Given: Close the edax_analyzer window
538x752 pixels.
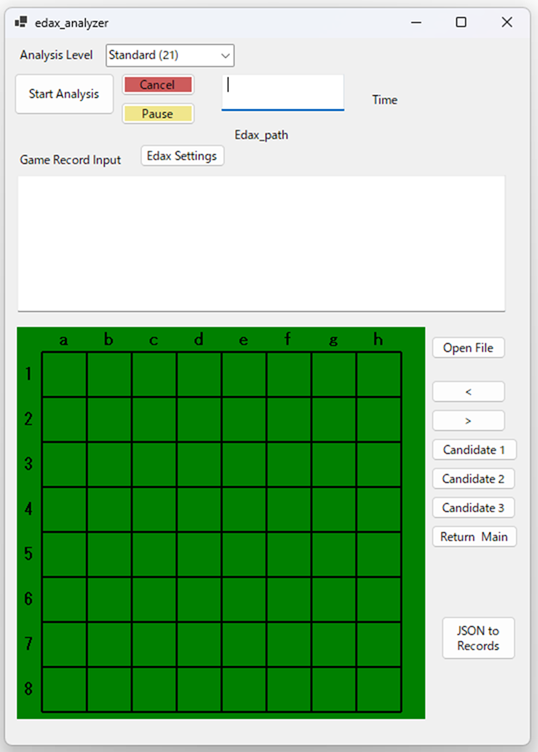Looking at the screenshot, I should pos(507,22).
